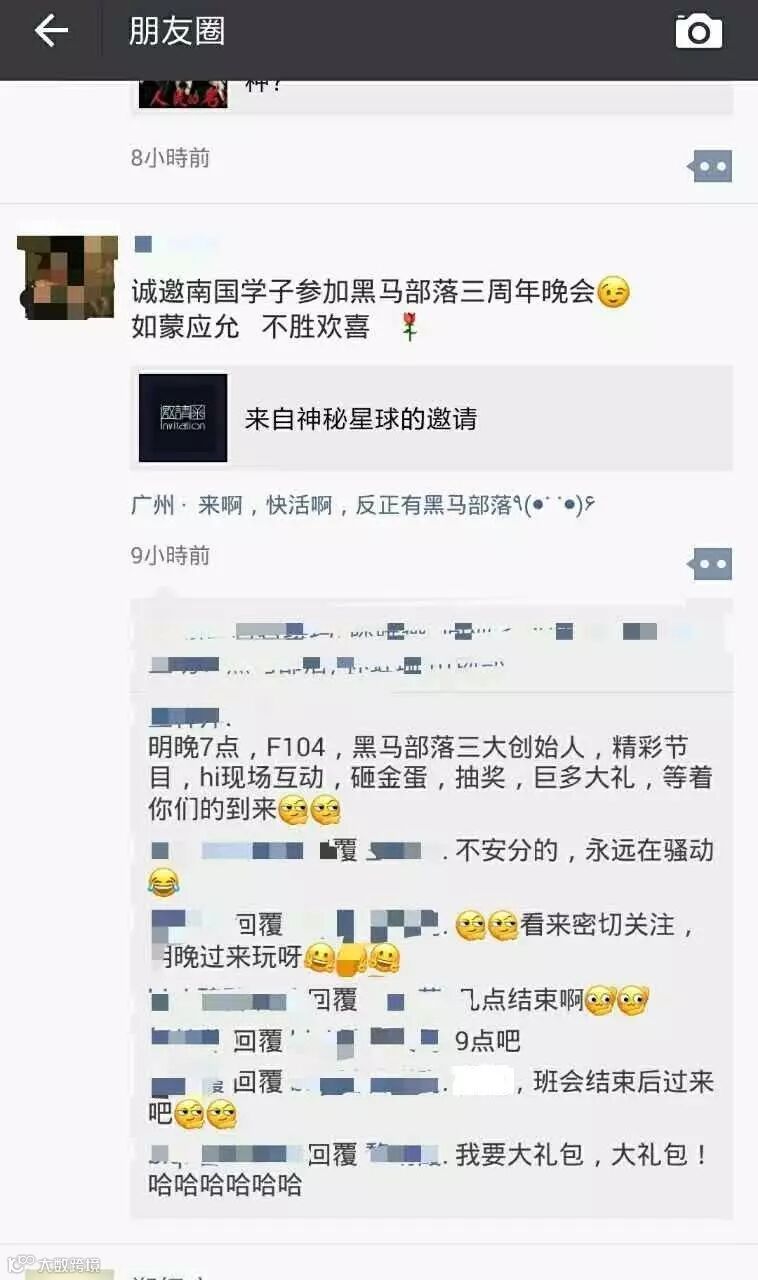Screen dimensions: 758x1280
Task: Open comment menu for 8小時前 post
Action: click(711, 166)
